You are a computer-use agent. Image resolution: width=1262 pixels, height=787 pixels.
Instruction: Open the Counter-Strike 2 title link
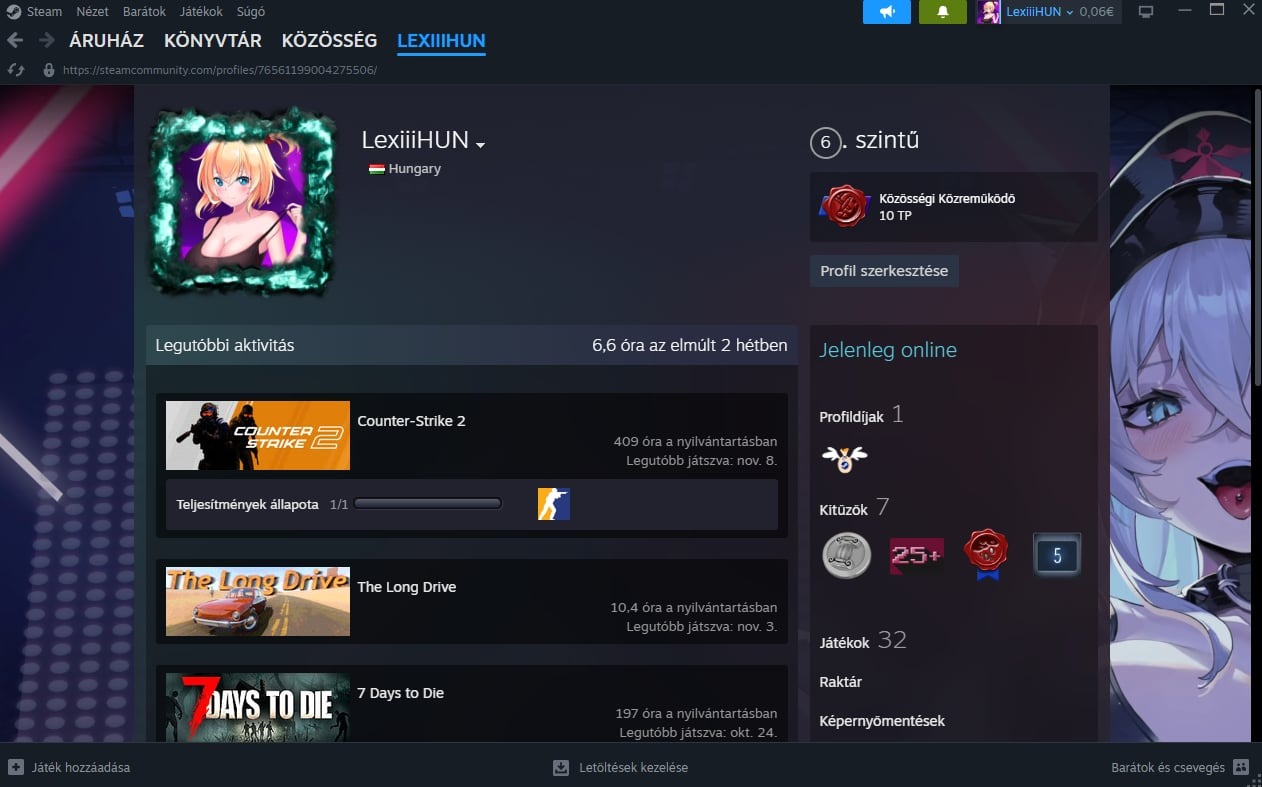[411, 421]
